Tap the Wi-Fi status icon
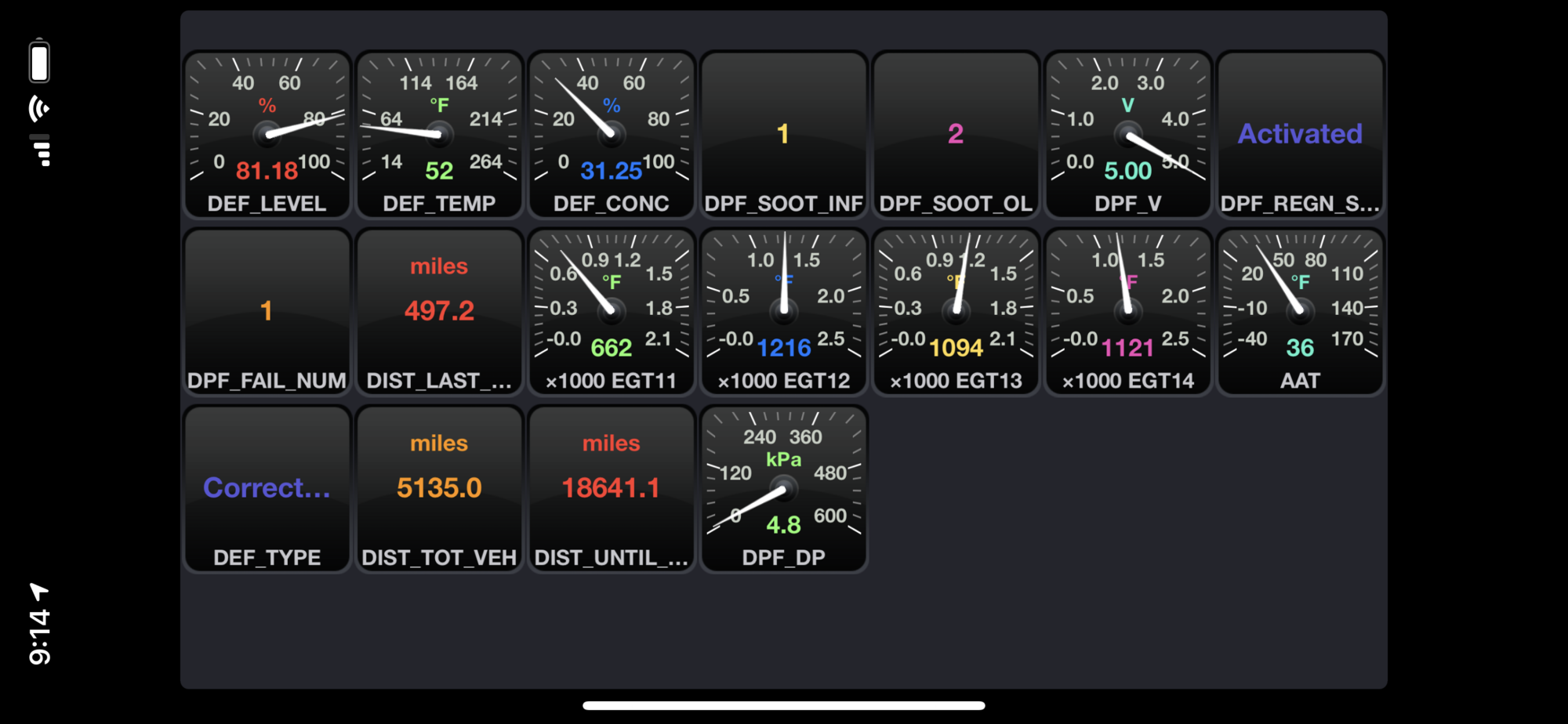Screen dimensions: 1568x724 coord(38,108)
